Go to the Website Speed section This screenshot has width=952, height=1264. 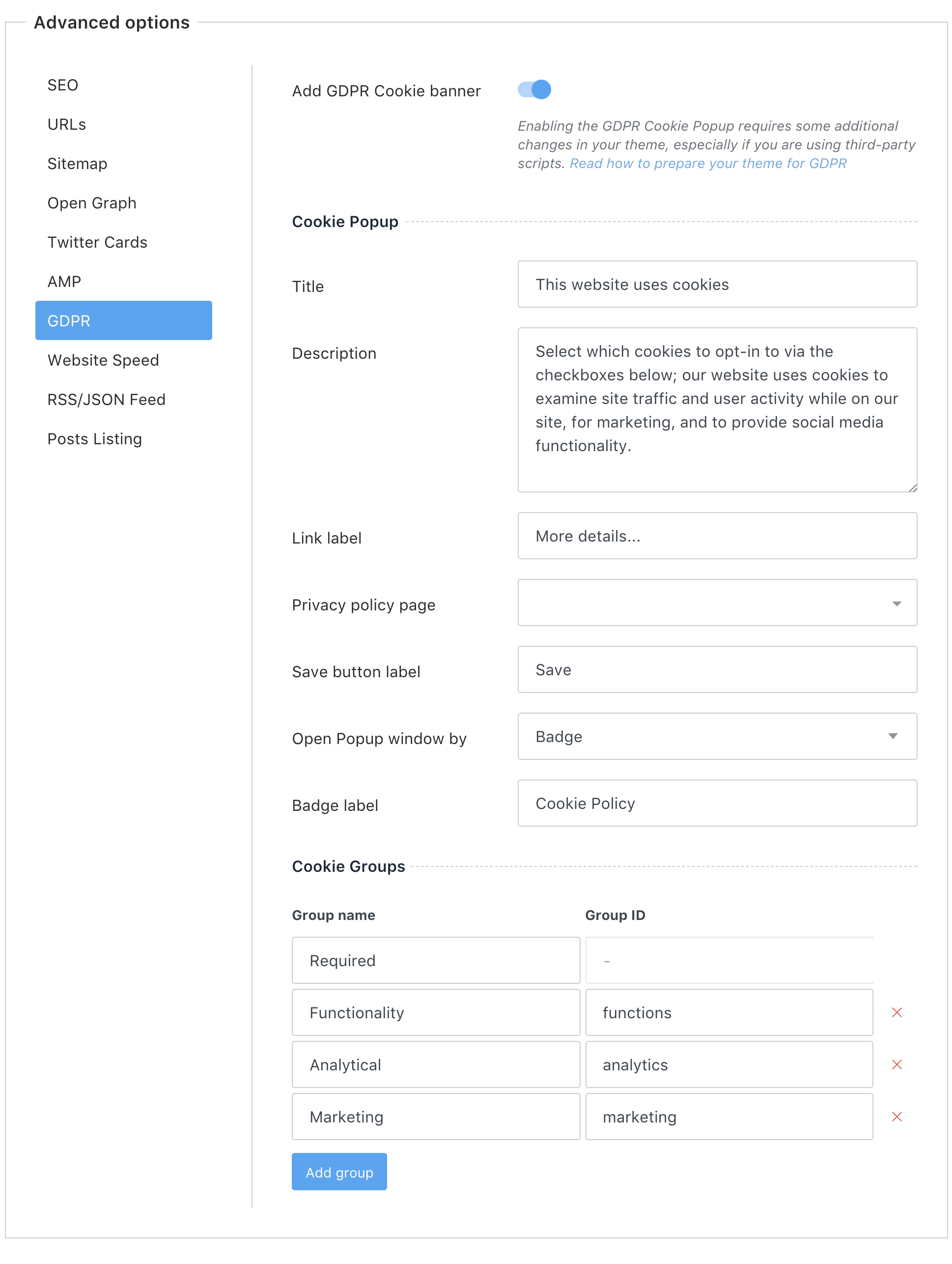[103, 360]
